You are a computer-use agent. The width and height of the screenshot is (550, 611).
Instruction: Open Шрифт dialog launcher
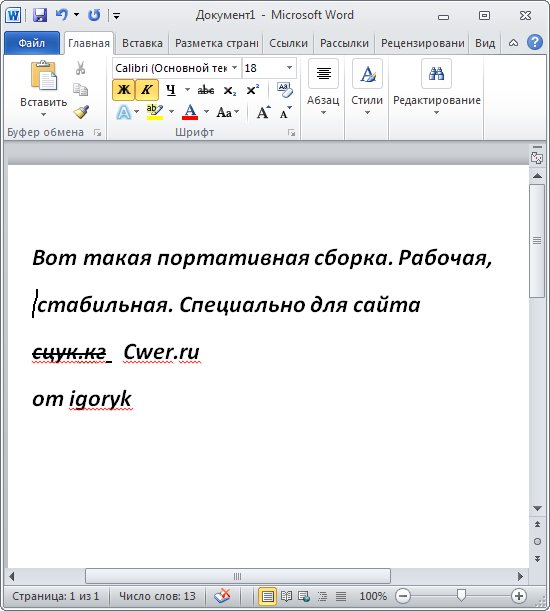pyautogui.click(x=291, y=133)
